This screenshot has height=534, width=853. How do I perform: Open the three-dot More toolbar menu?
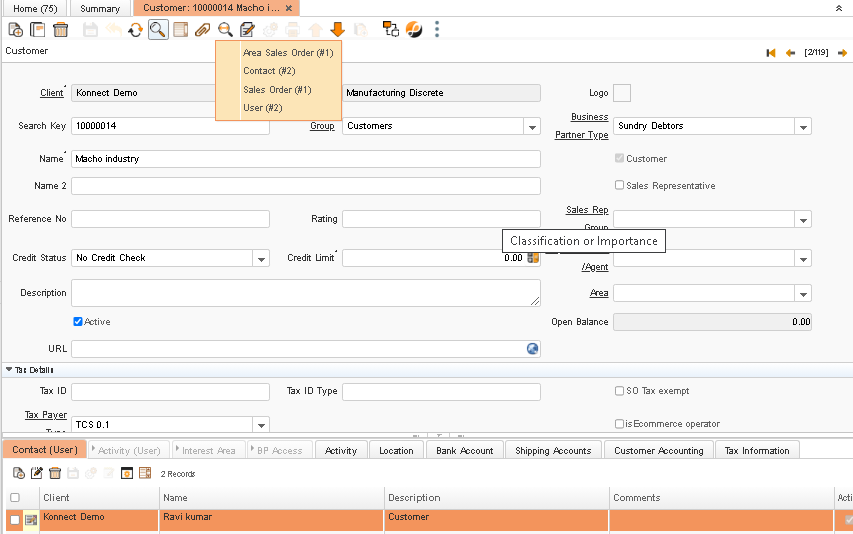click(x=437, y=29)
